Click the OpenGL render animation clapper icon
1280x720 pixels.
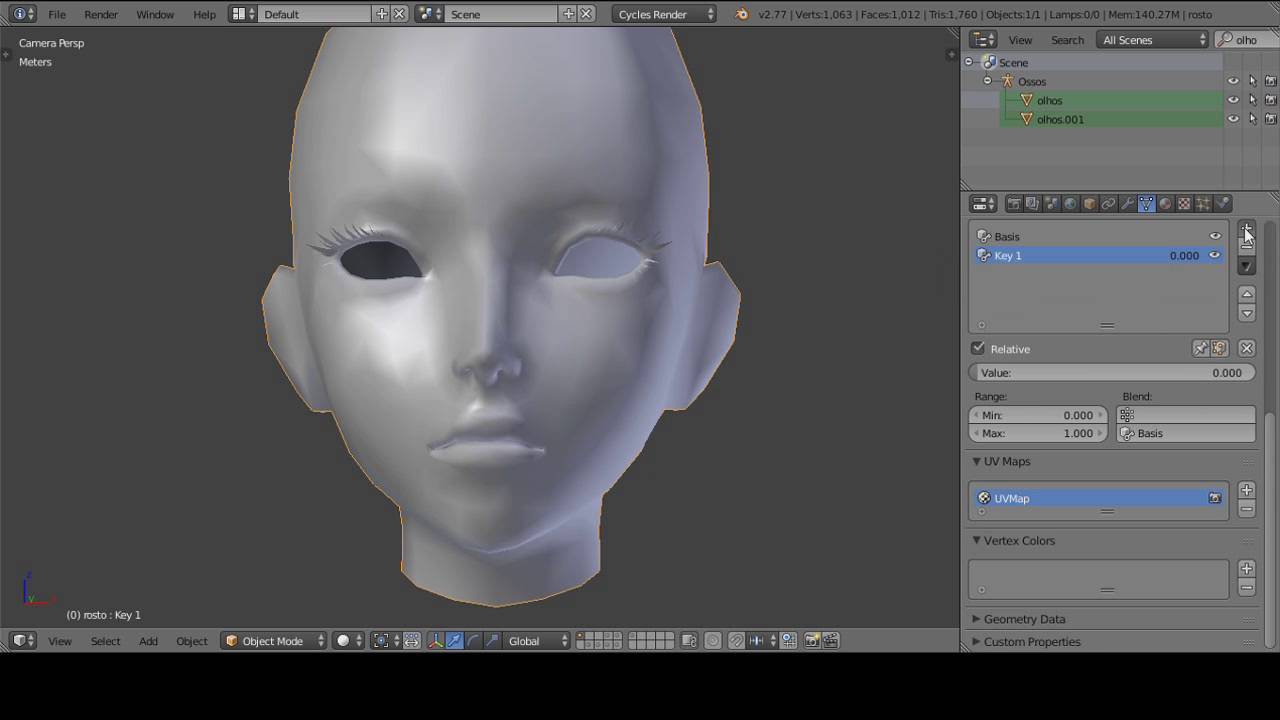[831, 641]
